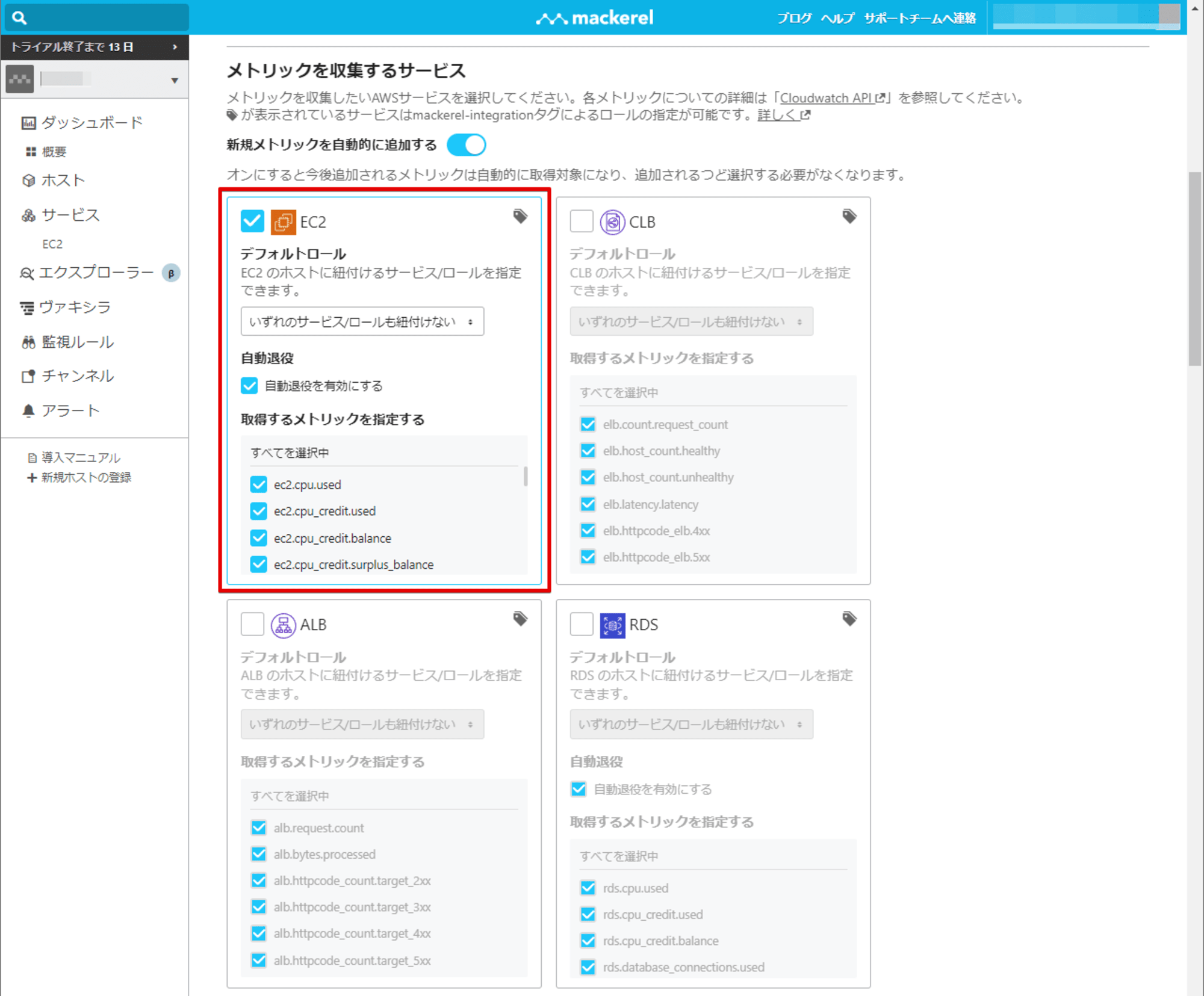This screenshot has width=1204, height=996.
Task: Click サポートチームへ連絡 link
Action: [x=920, y=18]
